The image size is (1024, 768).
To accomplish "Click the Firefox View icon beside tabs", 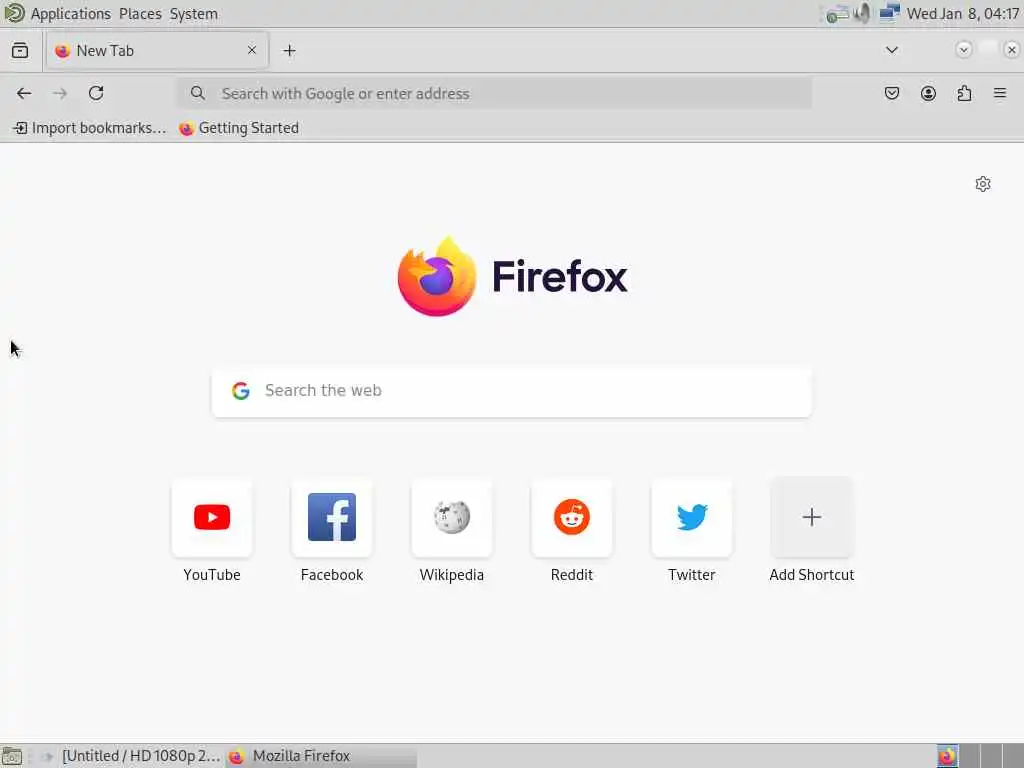I will (20, 50).
